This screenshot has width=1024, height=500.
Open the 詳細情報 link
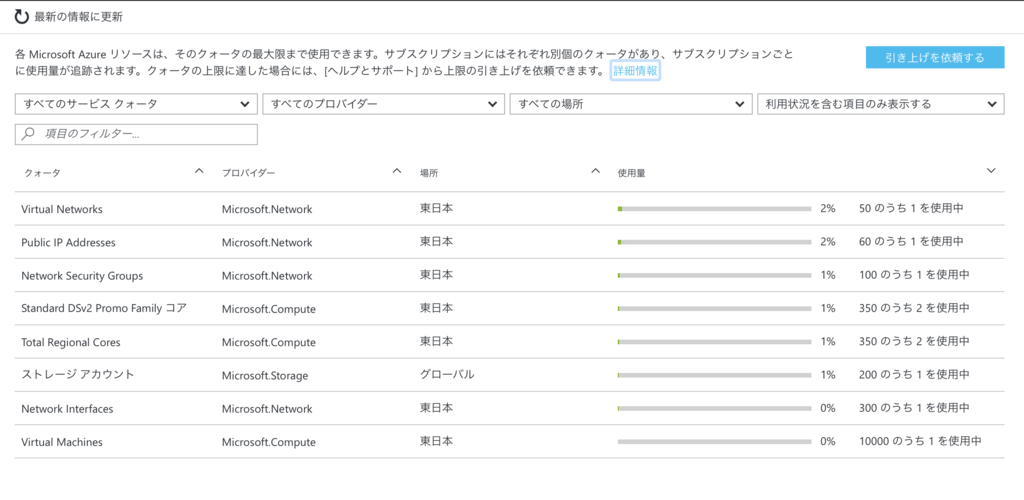(635, 71)
